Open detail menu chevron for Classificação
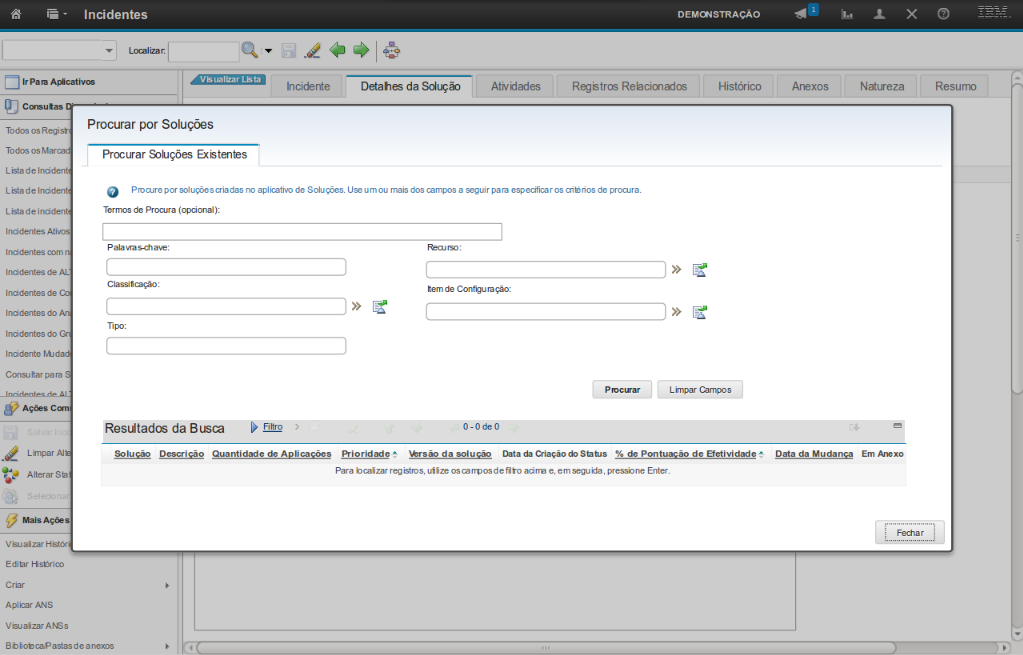 356,307
